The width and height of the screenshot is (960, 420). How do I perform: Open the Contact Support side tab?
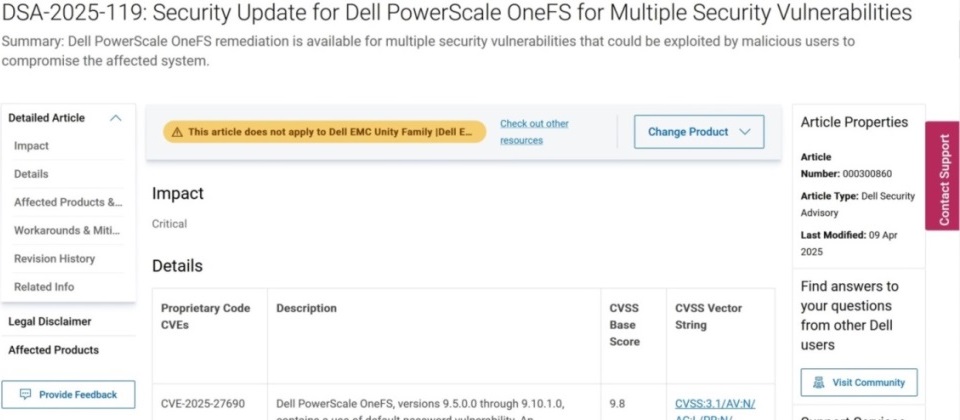942,176
